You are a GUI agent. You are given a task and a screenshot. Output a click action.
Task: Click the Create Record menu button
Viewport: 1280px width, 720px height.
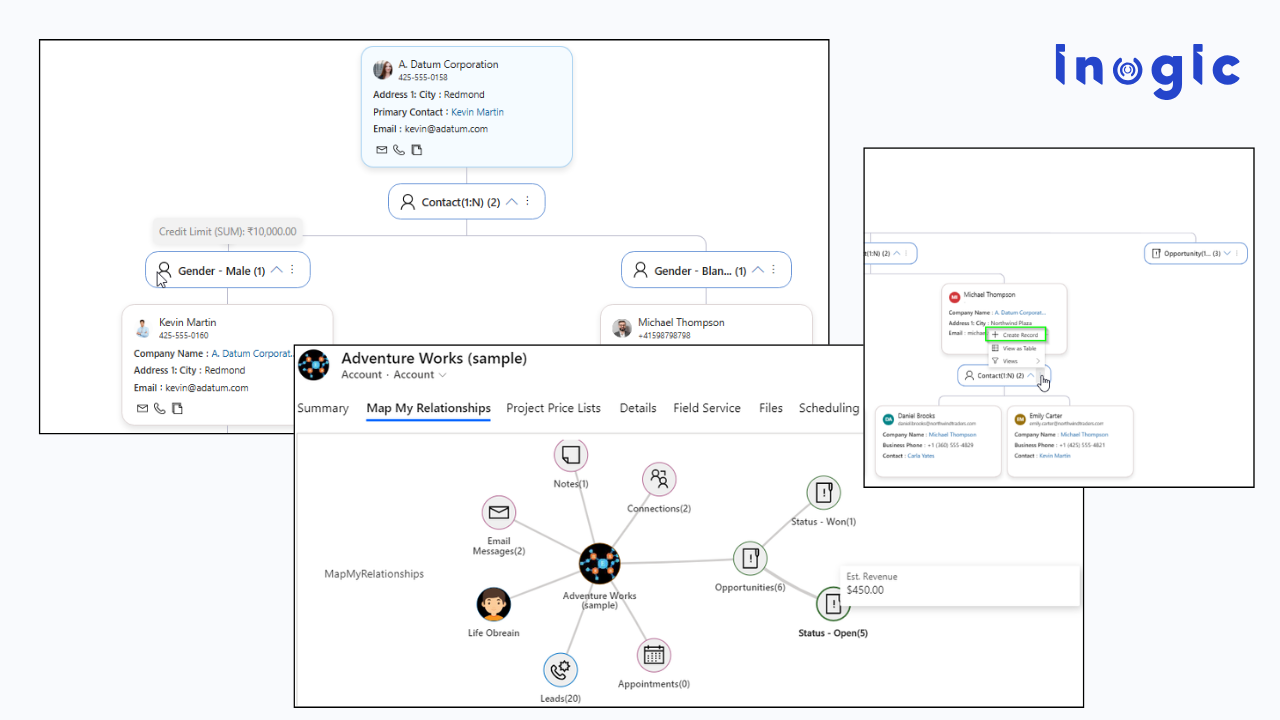point(1015,335)
